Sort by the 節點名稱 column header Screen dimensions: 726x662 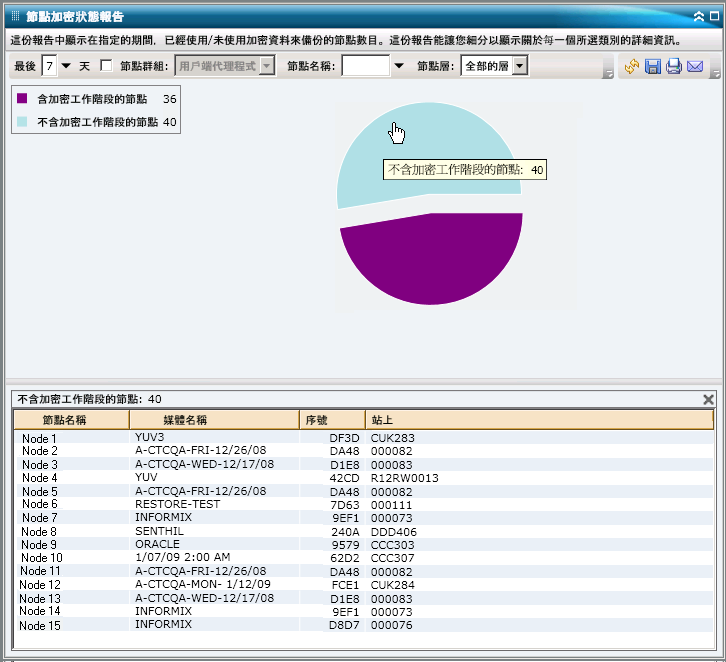pyautogui.click(x=65, y=420)
